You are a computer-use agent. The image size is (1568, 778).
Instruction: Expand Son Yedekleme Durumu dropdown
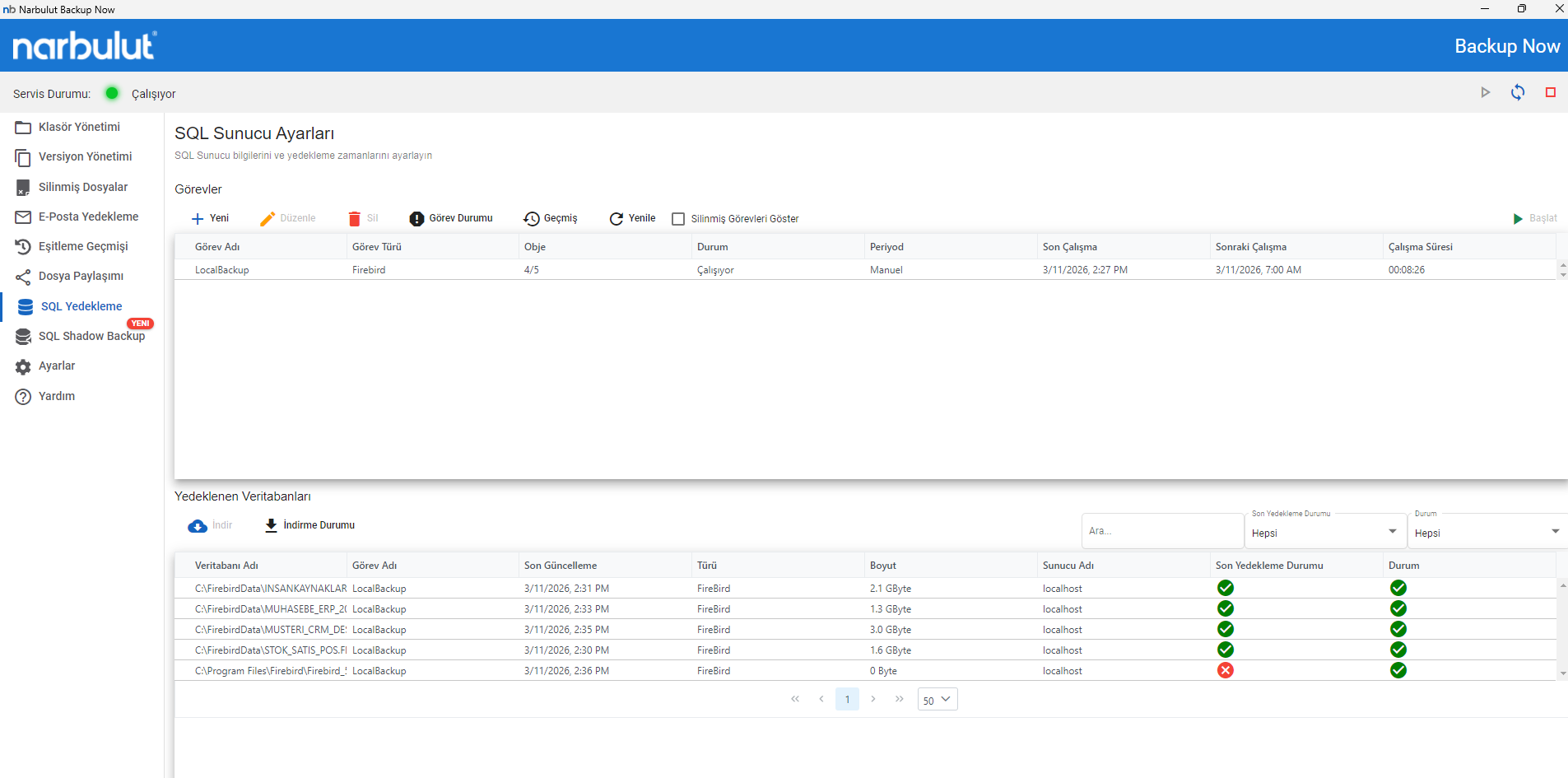(1324, 533)
